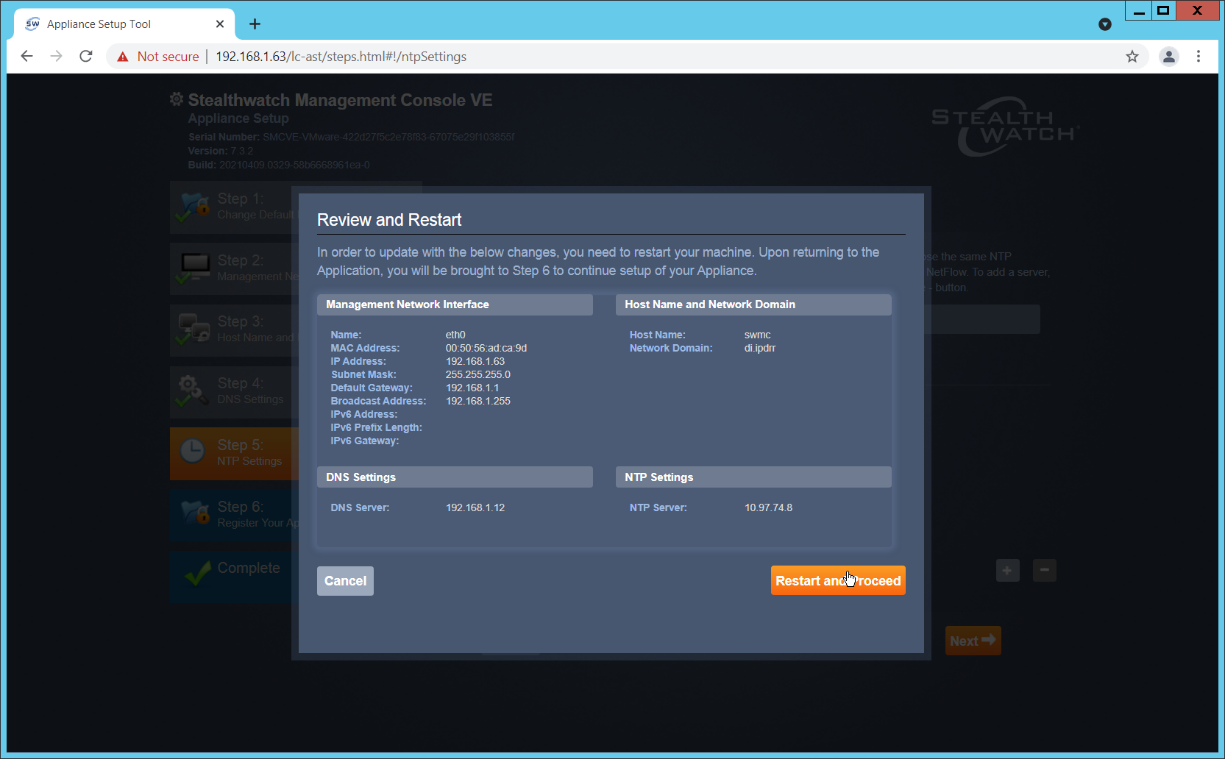This screenshot has width=1225, height=759.
Task: Minimize the browser window
Action: (1139, 11)
